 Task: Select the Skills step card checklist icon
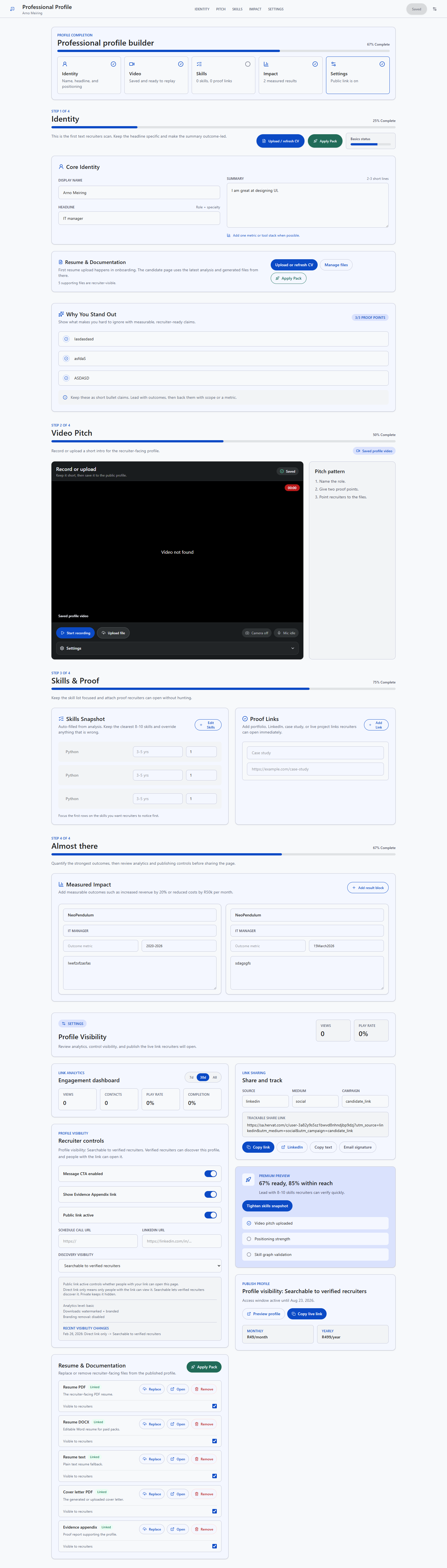click(199, 64)
